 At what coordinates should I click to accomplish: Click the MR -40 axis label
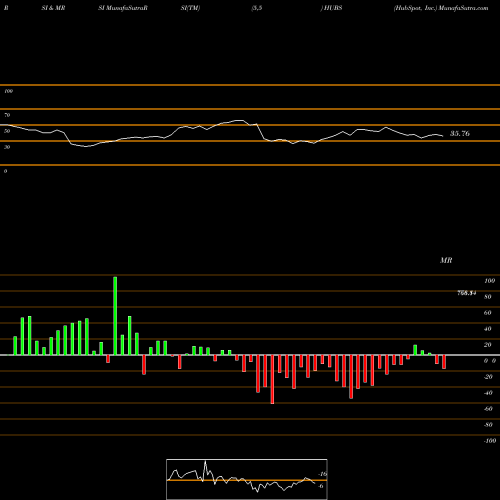488,393
